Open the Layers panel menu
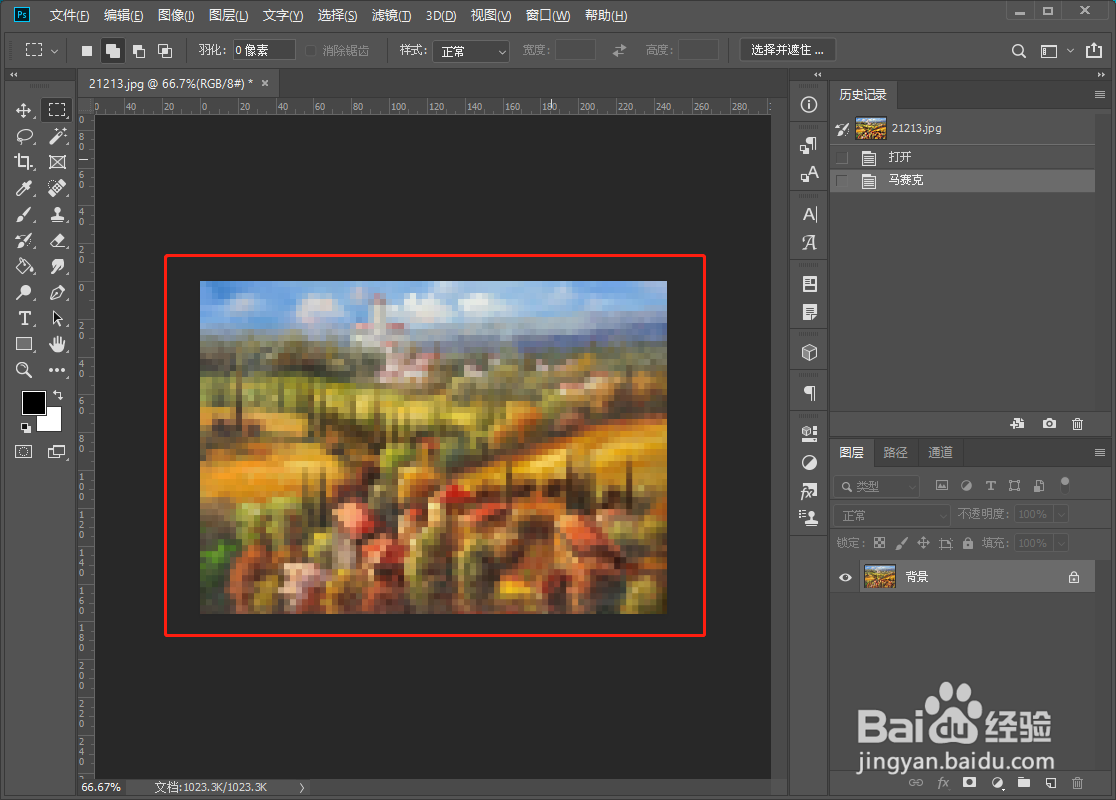This screenshot has height=800, width=1116. [1100, 453]
